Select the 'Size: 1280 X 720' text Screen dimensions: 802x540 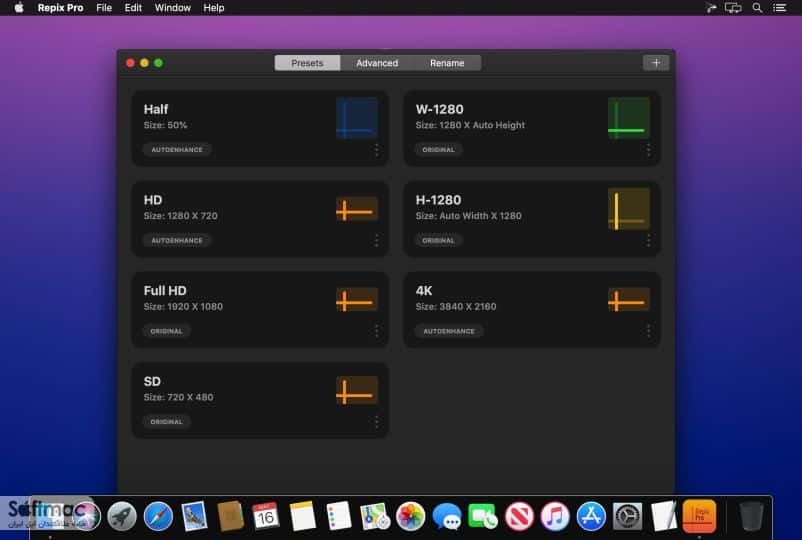click(x=181, y=216)
